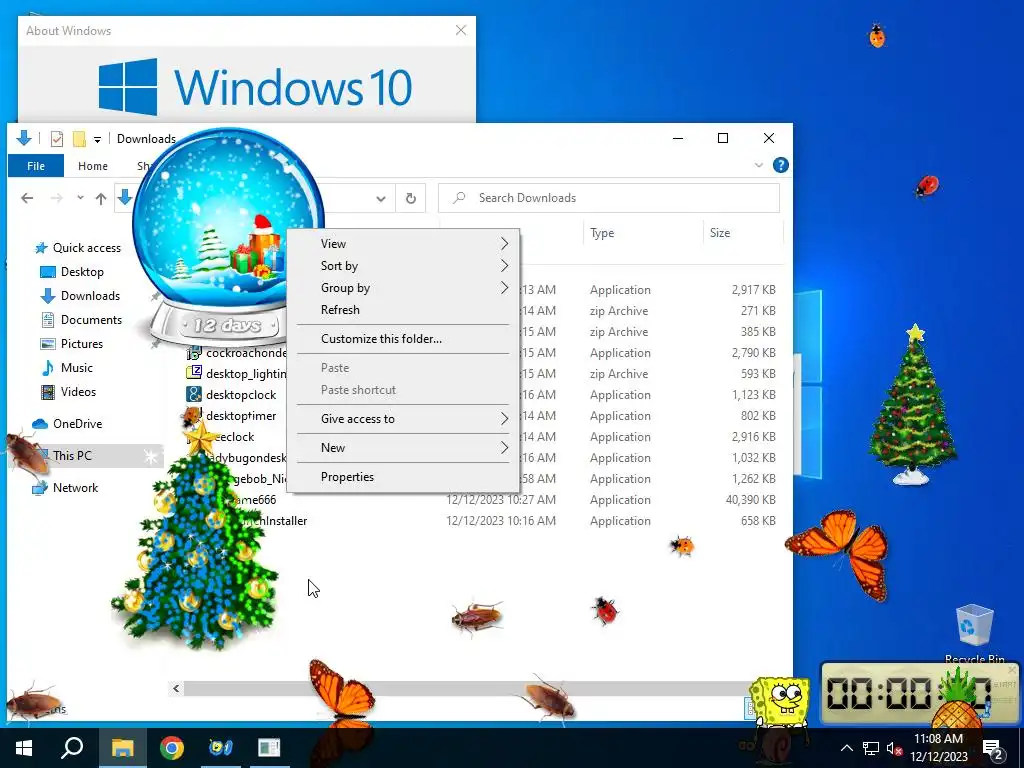Viewport: 1024px width, 768px height.
Task: Select This PC in navigation pane
Action: point(72,456)
